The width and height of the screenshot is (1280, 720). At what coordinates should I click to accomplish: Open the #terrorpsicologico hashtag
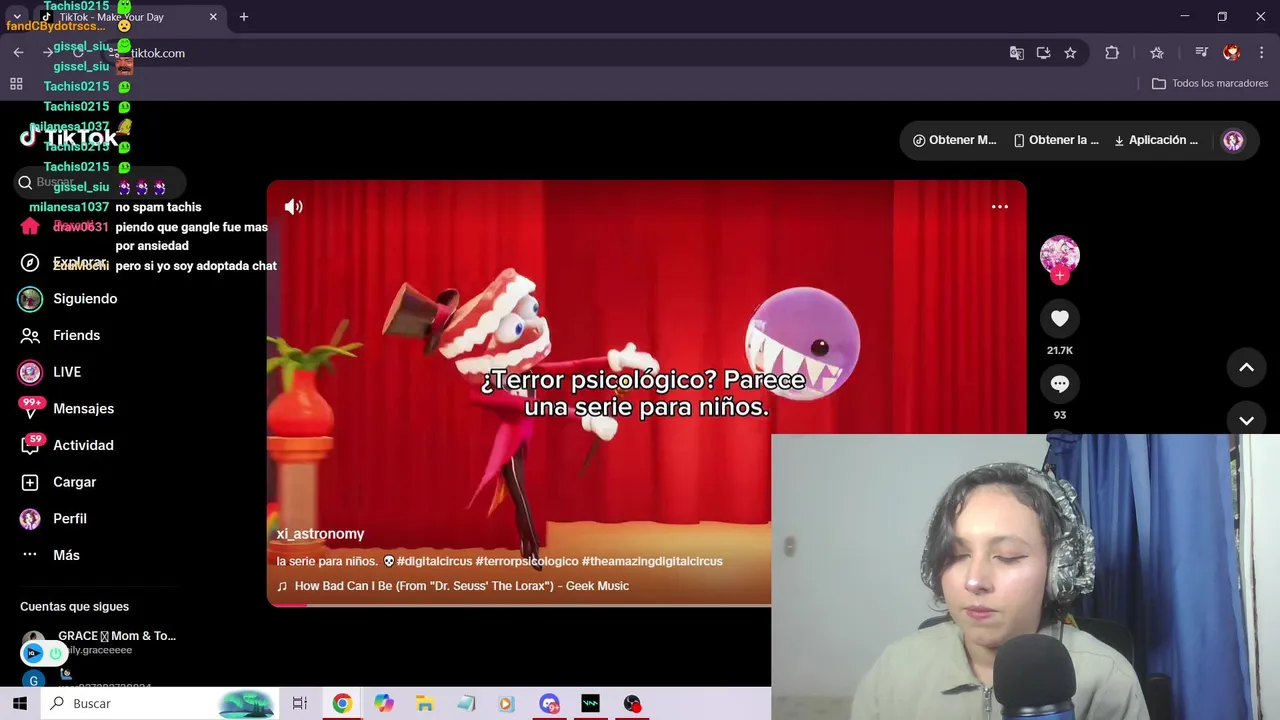click(527, 561)
